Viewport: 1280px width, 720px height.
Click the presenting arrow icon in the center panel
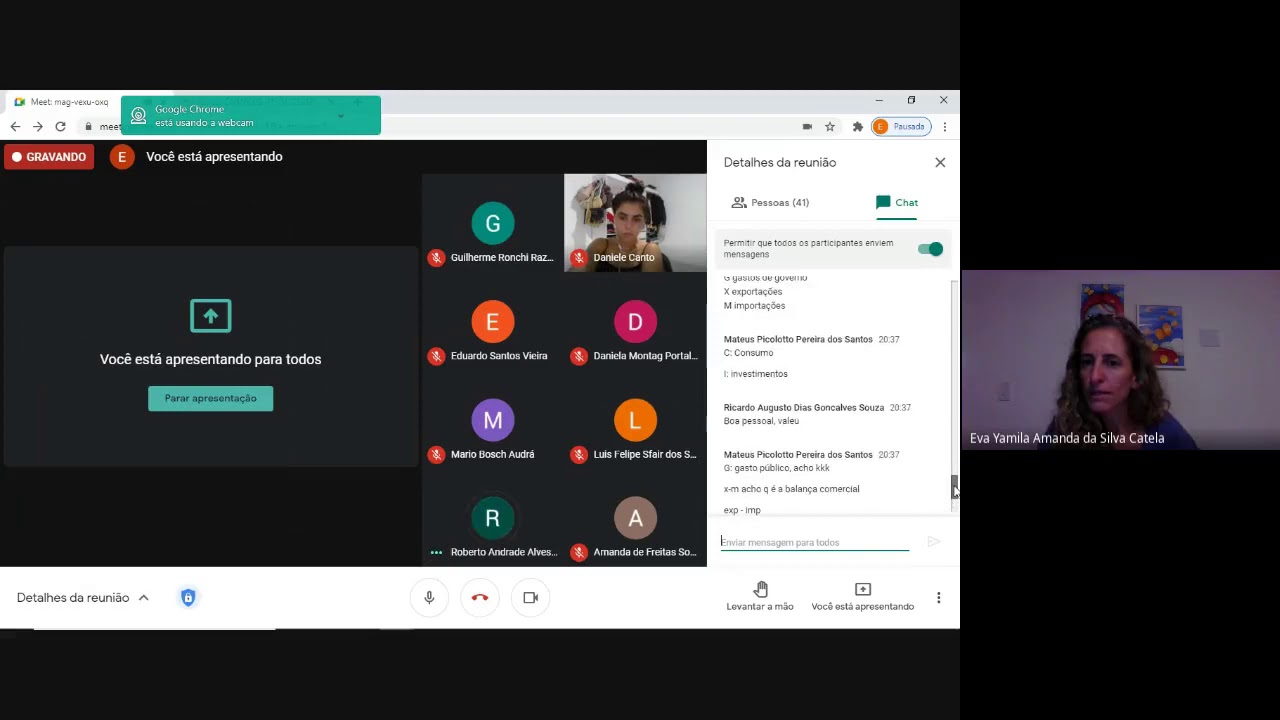pos(210,316)
